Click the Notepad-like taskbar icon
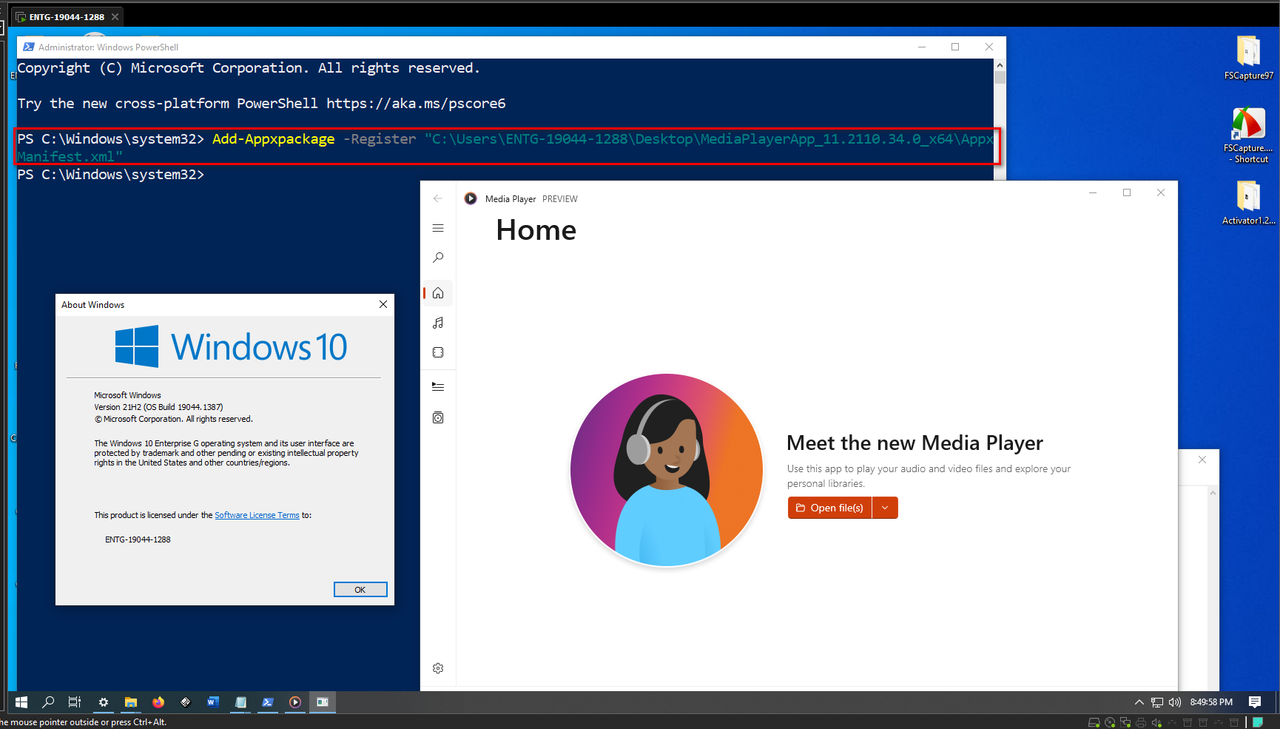The height and width of the screenshot is (729, 1280). pos(240,702)
